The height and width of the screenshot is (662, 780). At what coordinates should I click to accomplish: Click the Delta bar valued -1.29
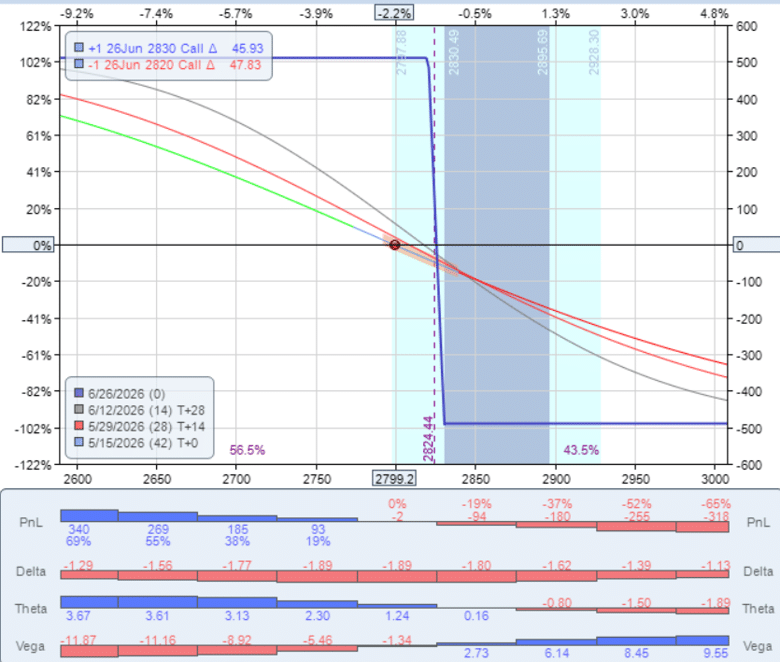click(89, 575)
